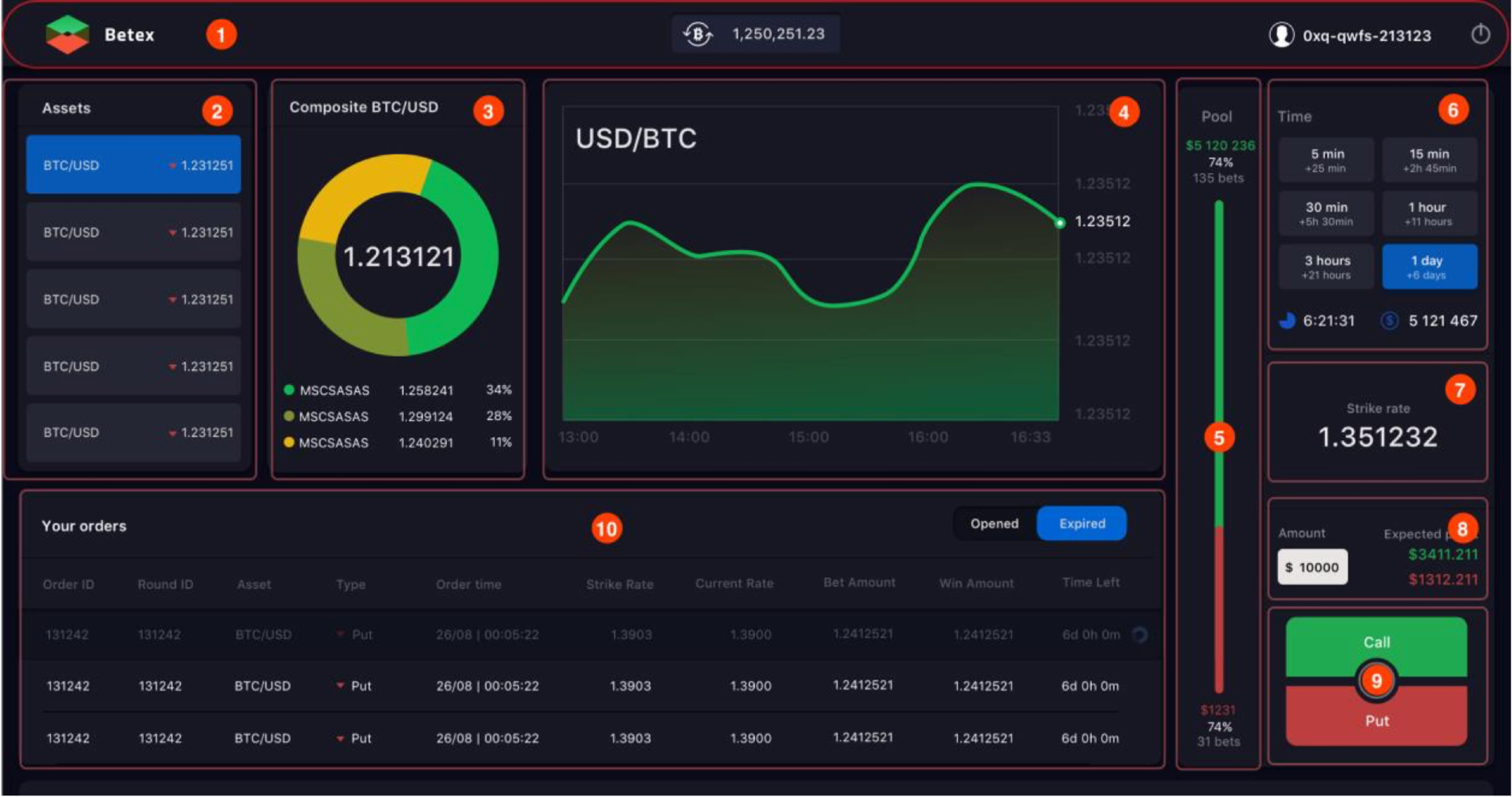Click the 1.258241 legend value

click(425, 391)
